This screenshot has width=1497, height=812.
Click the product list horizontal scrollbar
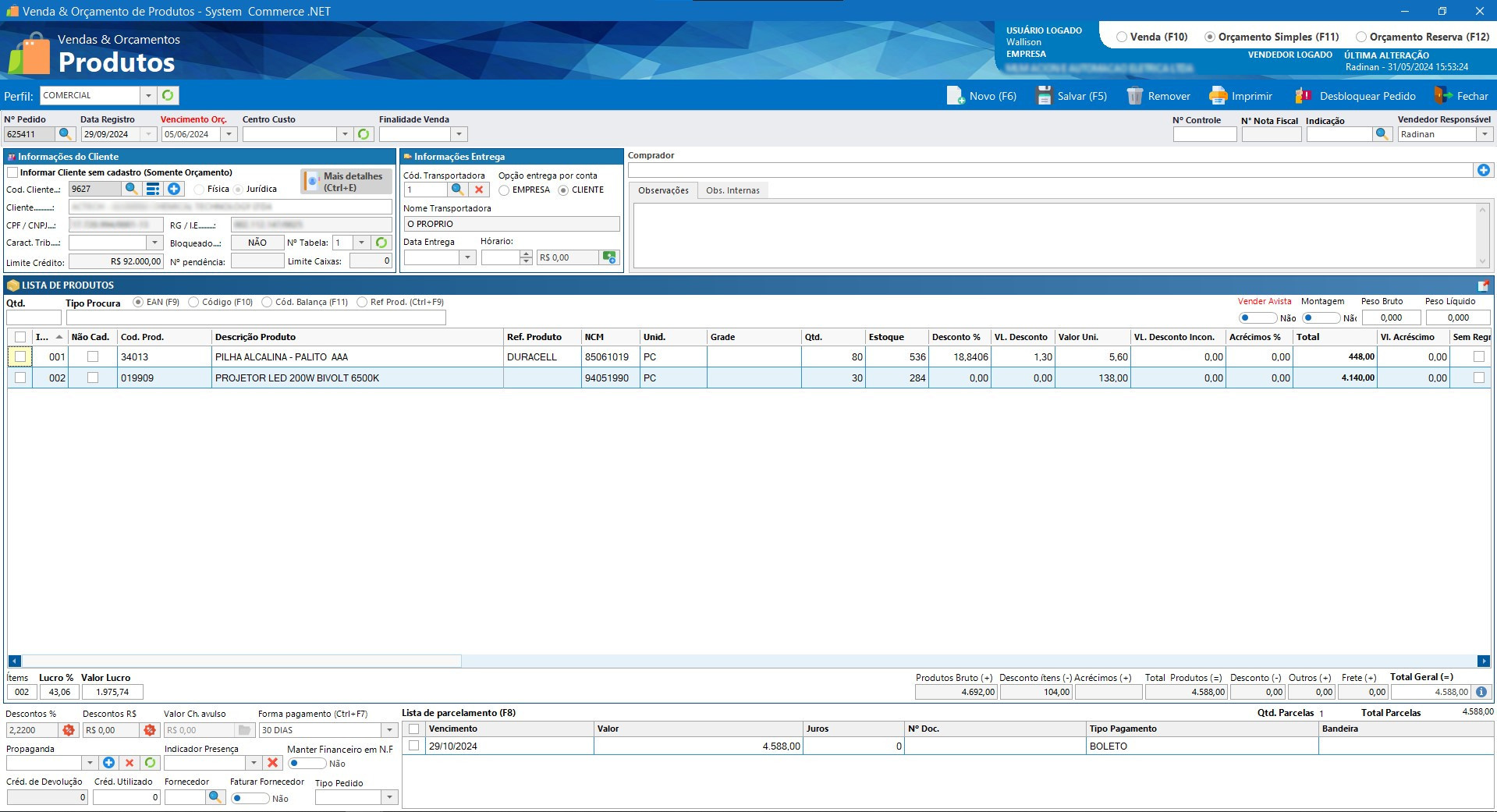[x=242, y=661]
